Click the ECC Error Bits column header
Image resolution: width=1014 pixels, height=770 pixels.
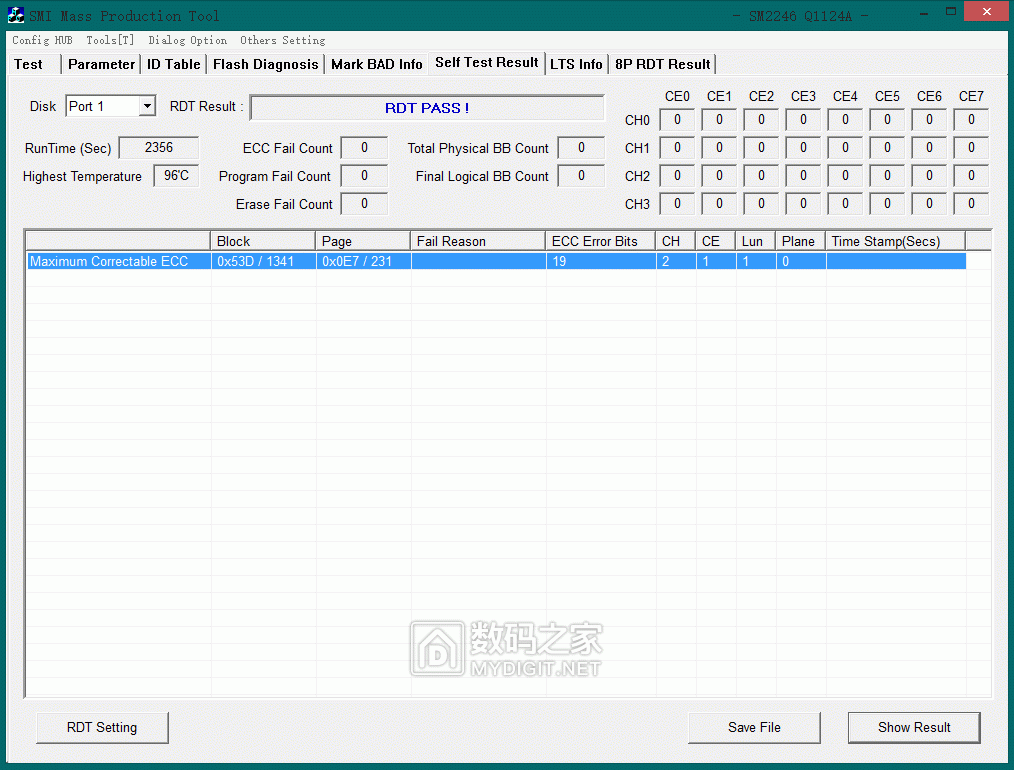[x=600, y=241]
